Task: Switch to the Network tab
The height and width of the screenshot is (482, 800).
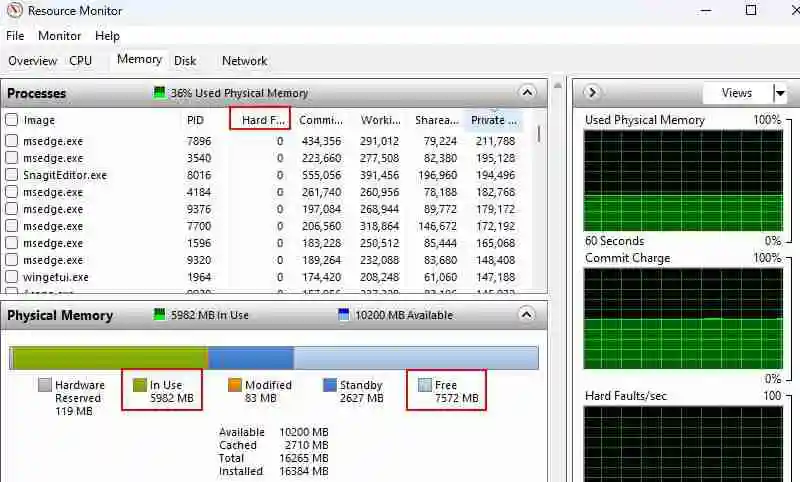Action: (244, 61)
